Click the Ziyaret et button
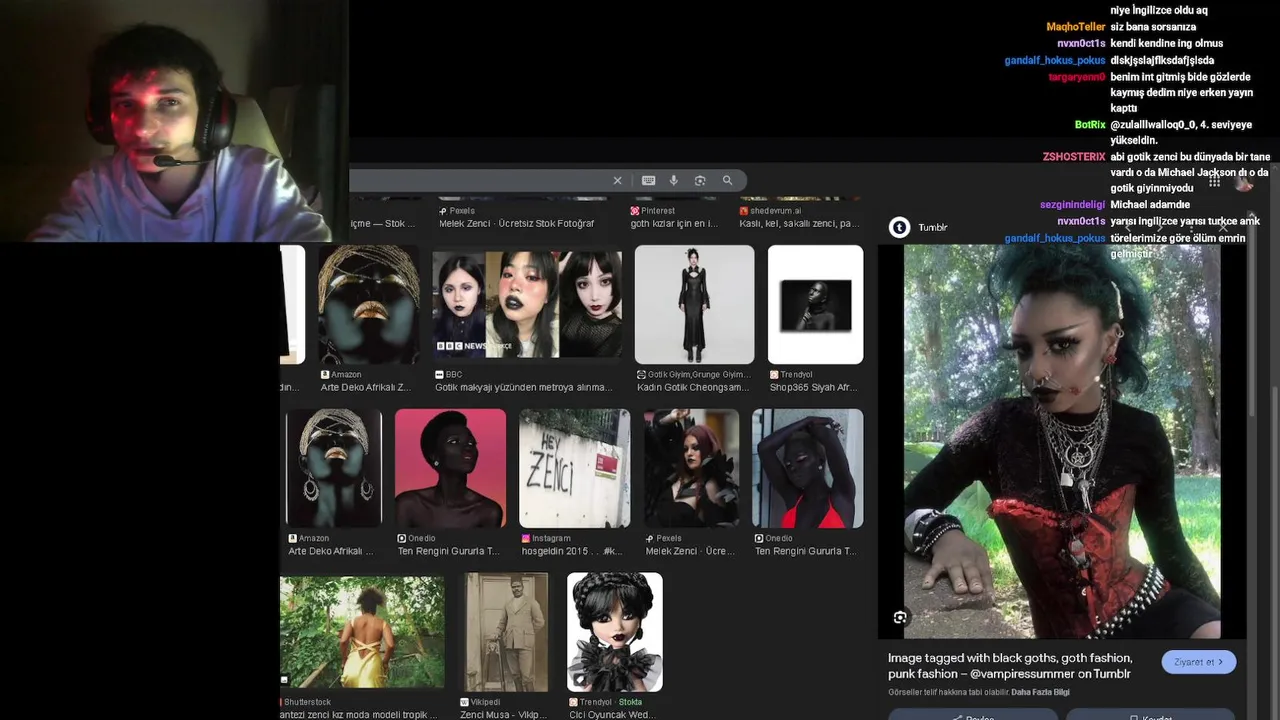This screenshot has width=1280, height=720. [1199, 662]
